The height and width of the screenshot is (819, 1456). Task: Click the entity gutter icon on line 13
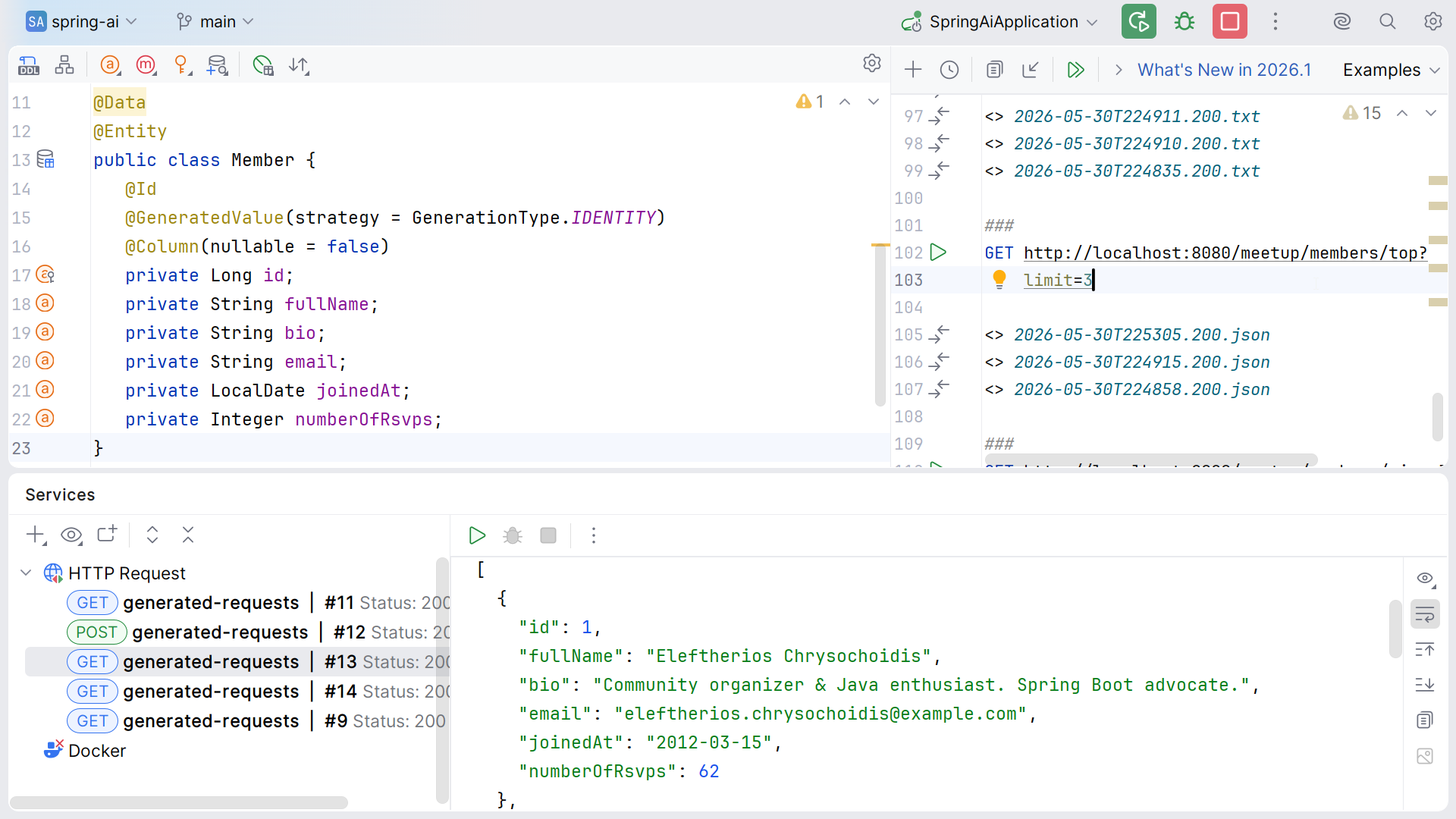pyautogui.click(x=45, y=159)
